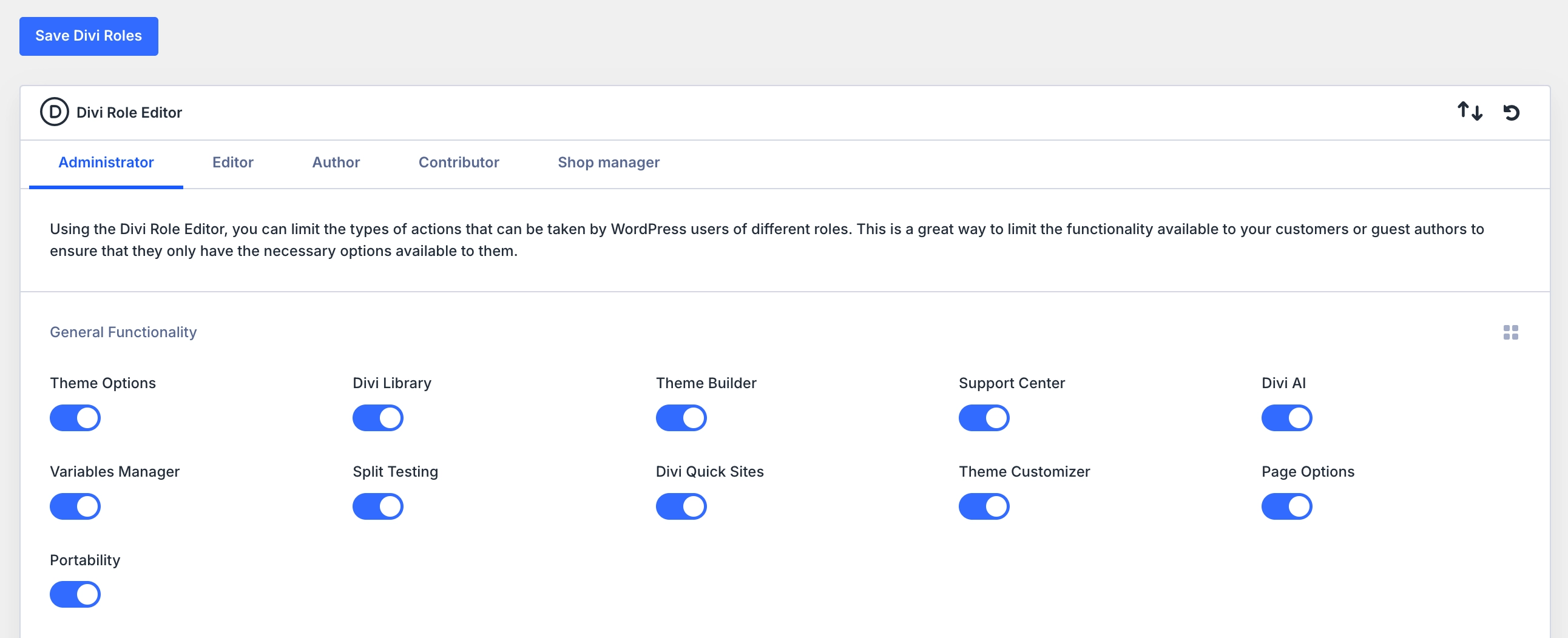This screenshot has height=638, width=1568.
Task: Click the General Functionality grid icon
Action: 1510,332
